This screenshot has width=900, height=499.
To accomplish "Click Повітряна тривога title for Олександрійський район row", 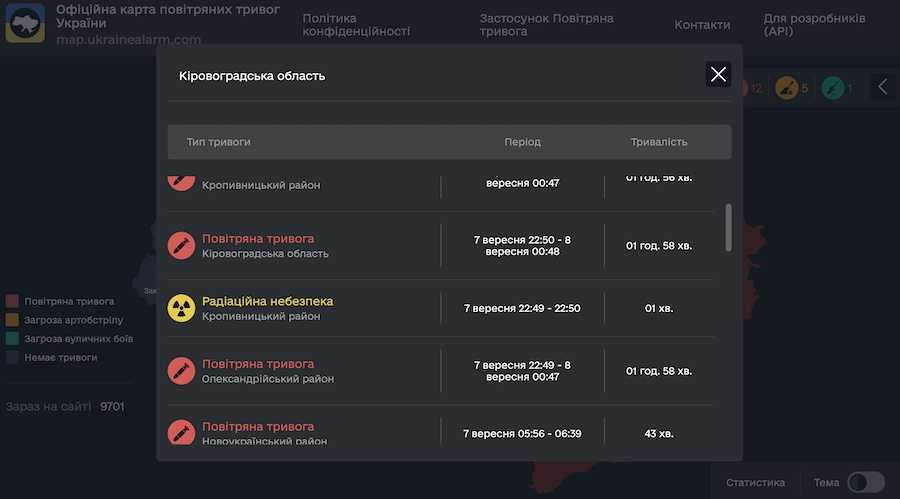I will [258, 363].
